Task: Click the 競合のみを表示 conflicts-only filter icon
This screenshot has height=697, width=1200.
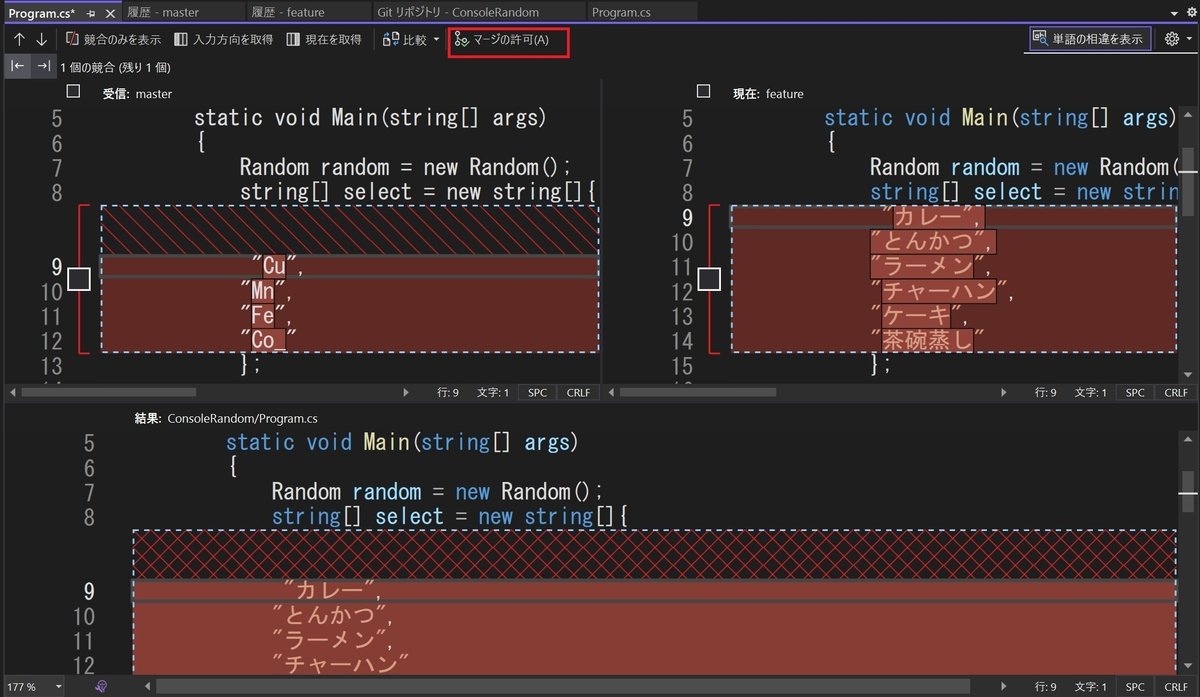Action: pos(72,38)
